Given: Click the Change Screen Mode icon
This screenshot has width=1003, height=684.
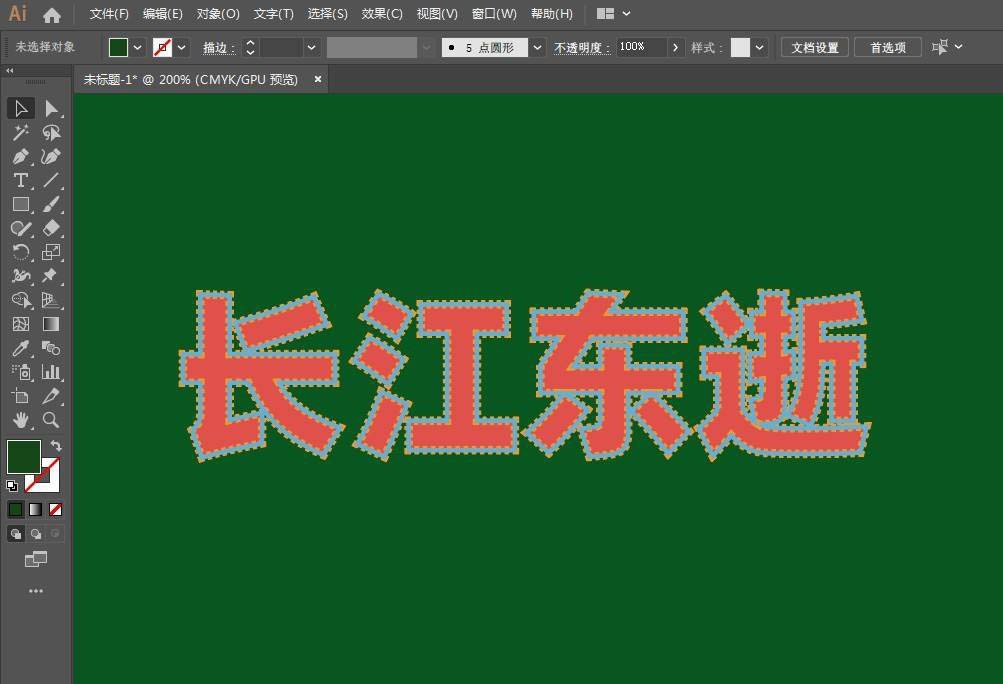Looking at the screenshot, I should [x=36, y=560].
